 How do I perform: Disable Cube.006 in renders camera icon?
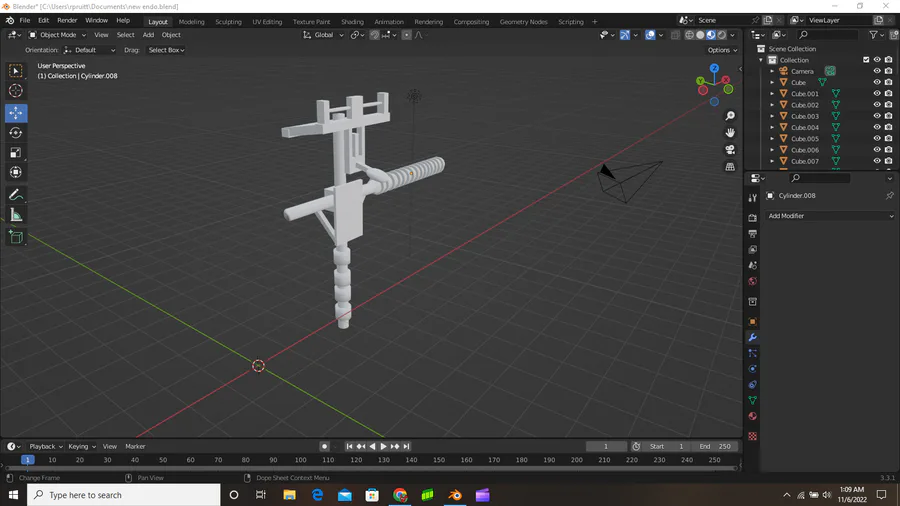coord(889,150)
